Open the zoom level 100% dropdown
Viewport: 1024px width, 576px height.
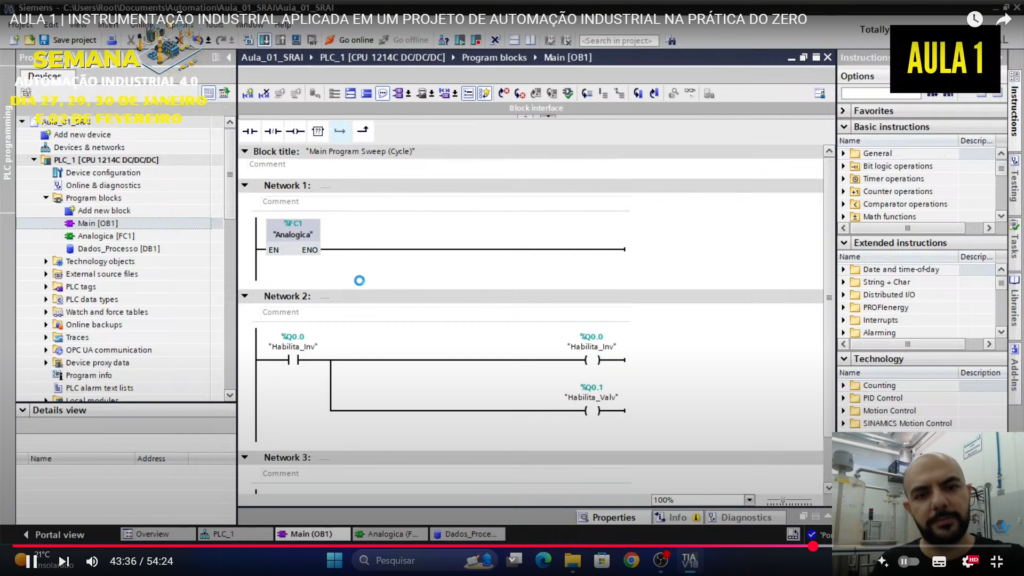(749, 500)
